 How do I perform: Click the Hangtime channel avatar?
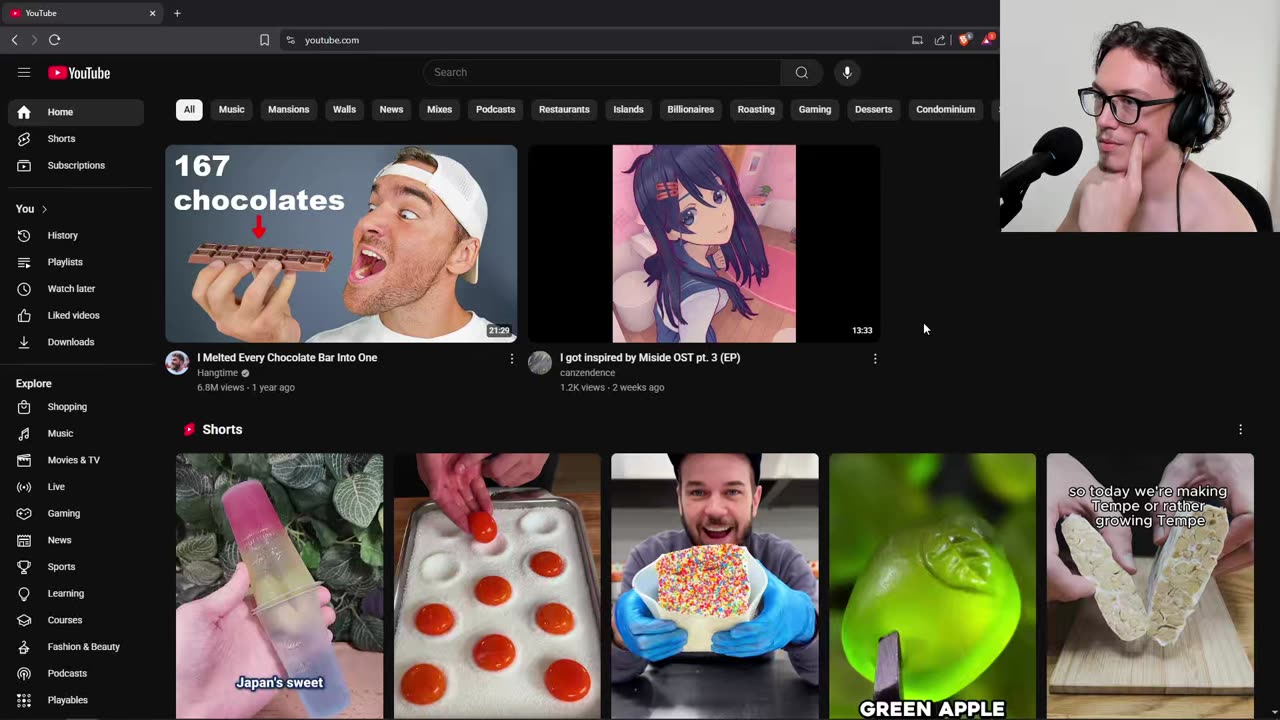tap(177, 362)
